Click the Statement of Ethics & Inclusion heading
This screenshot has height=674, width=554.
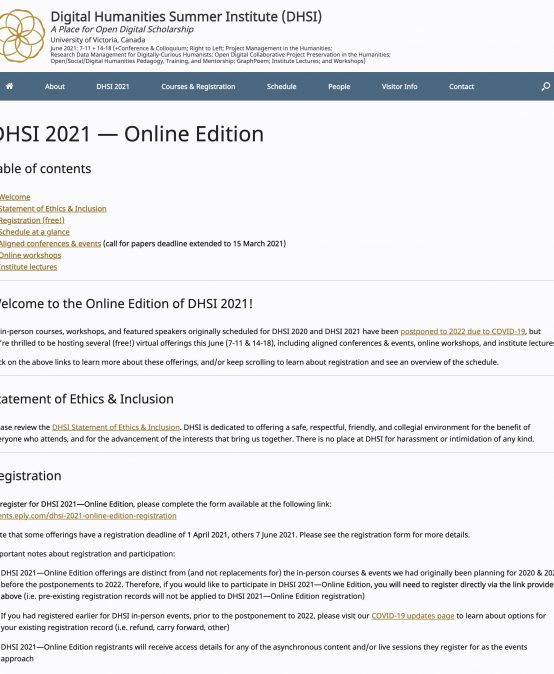pyautogui.click(x=87, y=399)
